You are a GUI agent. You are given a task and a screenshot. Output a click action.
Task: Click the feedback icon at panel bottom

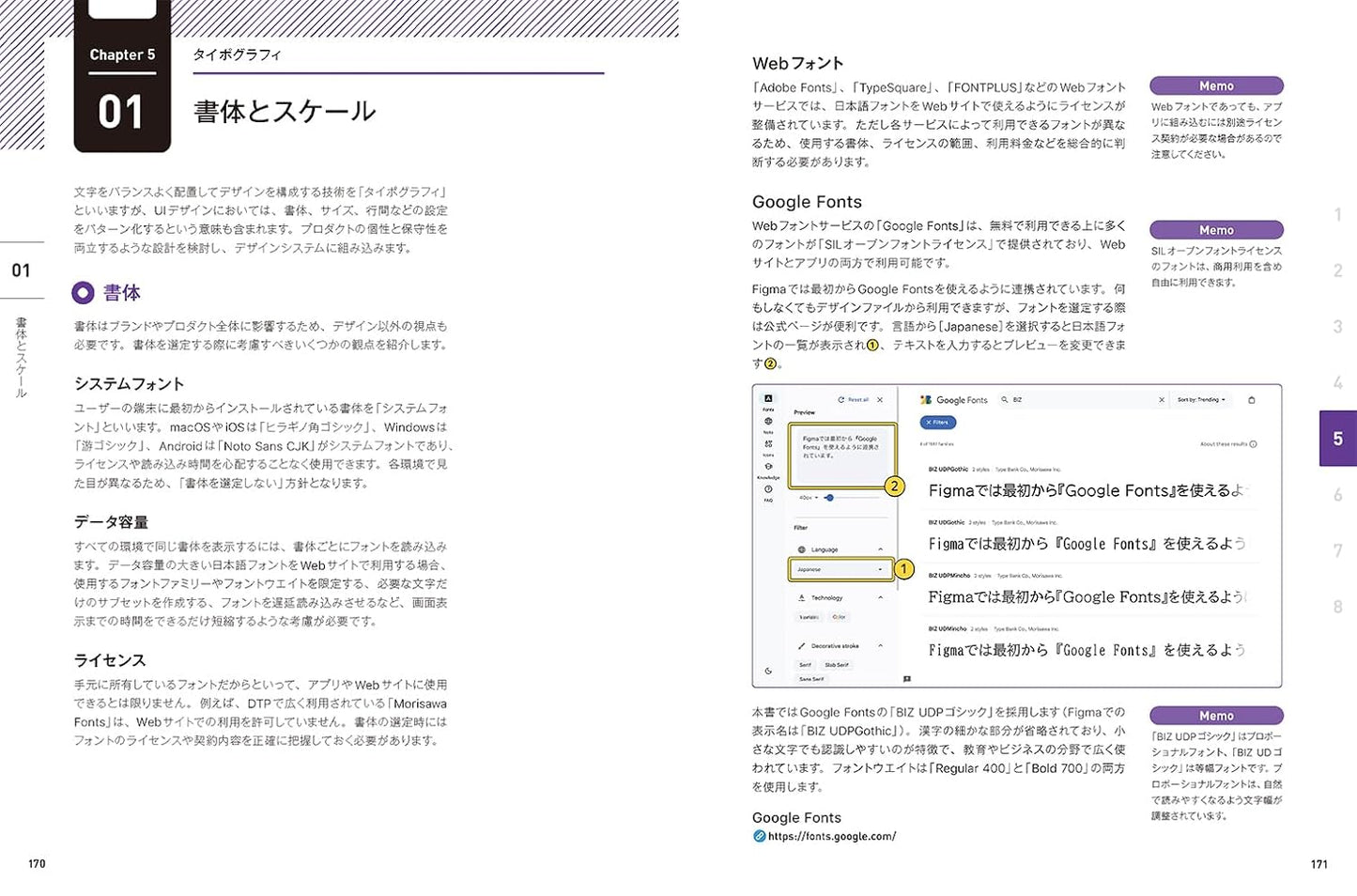click(906, 678)
